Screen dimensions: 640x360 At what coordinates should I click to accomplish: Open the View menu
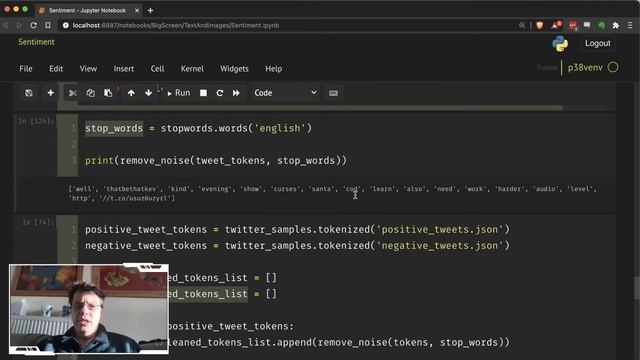coord(88,69)
